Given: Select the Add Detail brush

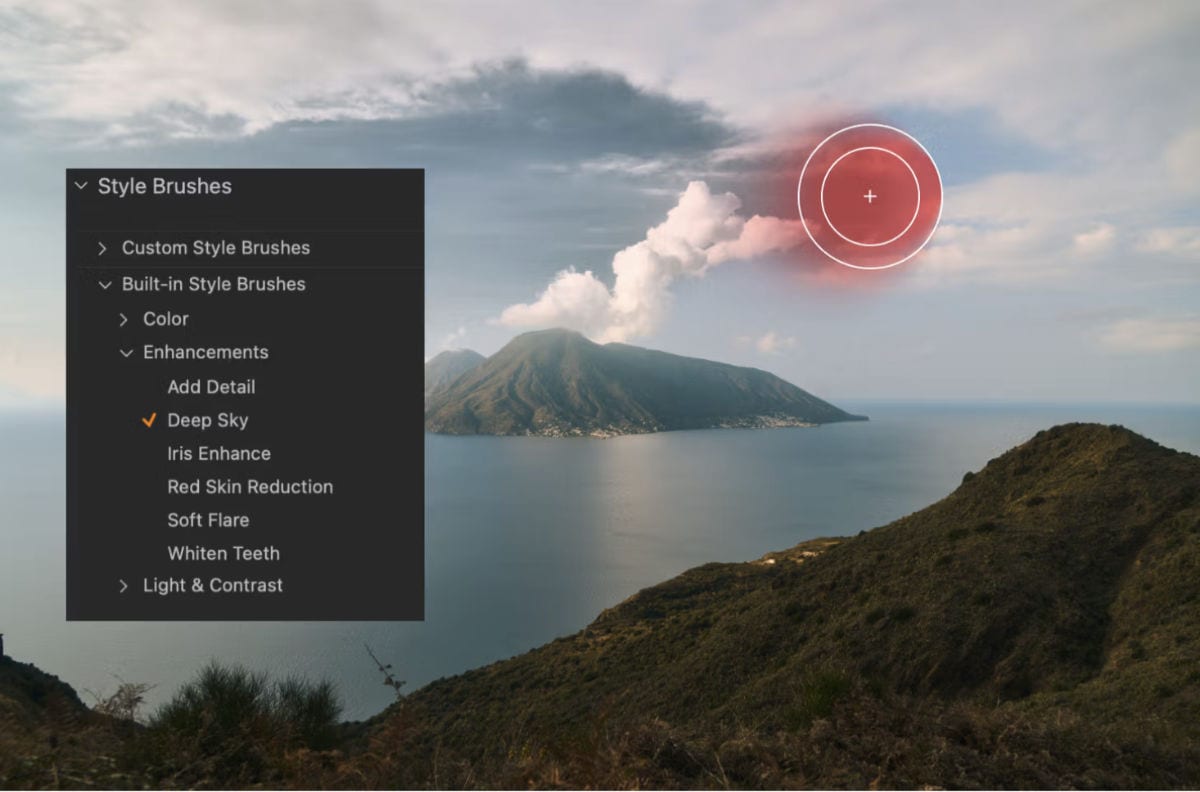Looking at the screenshot, I should point(211,386).
